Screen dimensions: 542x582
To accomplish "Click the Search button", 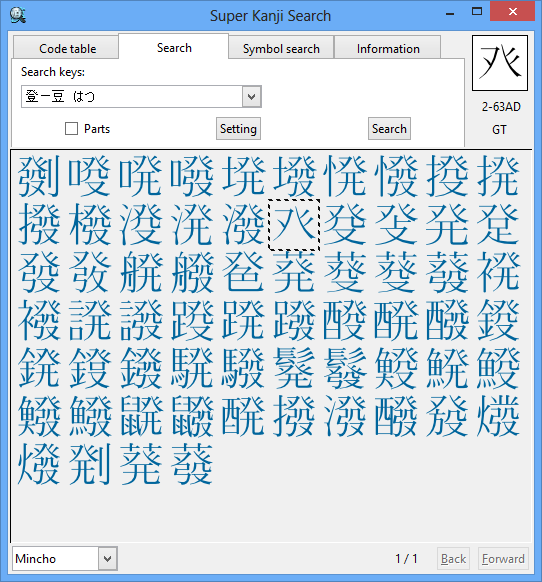I will (x=389, y=129).
